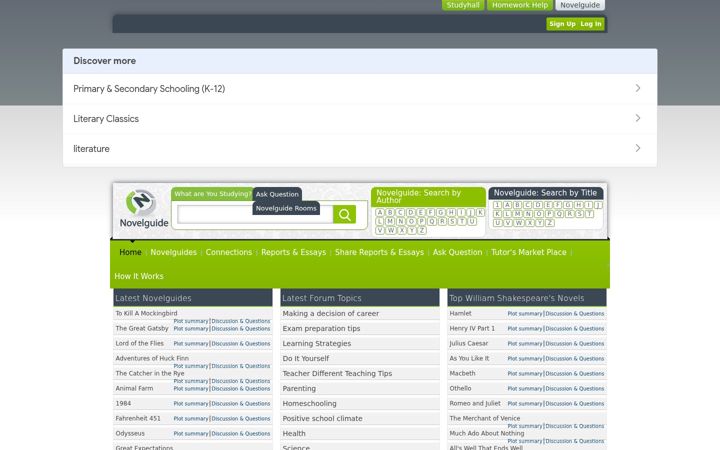Open Reports & Essays menu item
The height and width of the screenshot is (450, 720).
pyautogui.click(x=293, y=252)
